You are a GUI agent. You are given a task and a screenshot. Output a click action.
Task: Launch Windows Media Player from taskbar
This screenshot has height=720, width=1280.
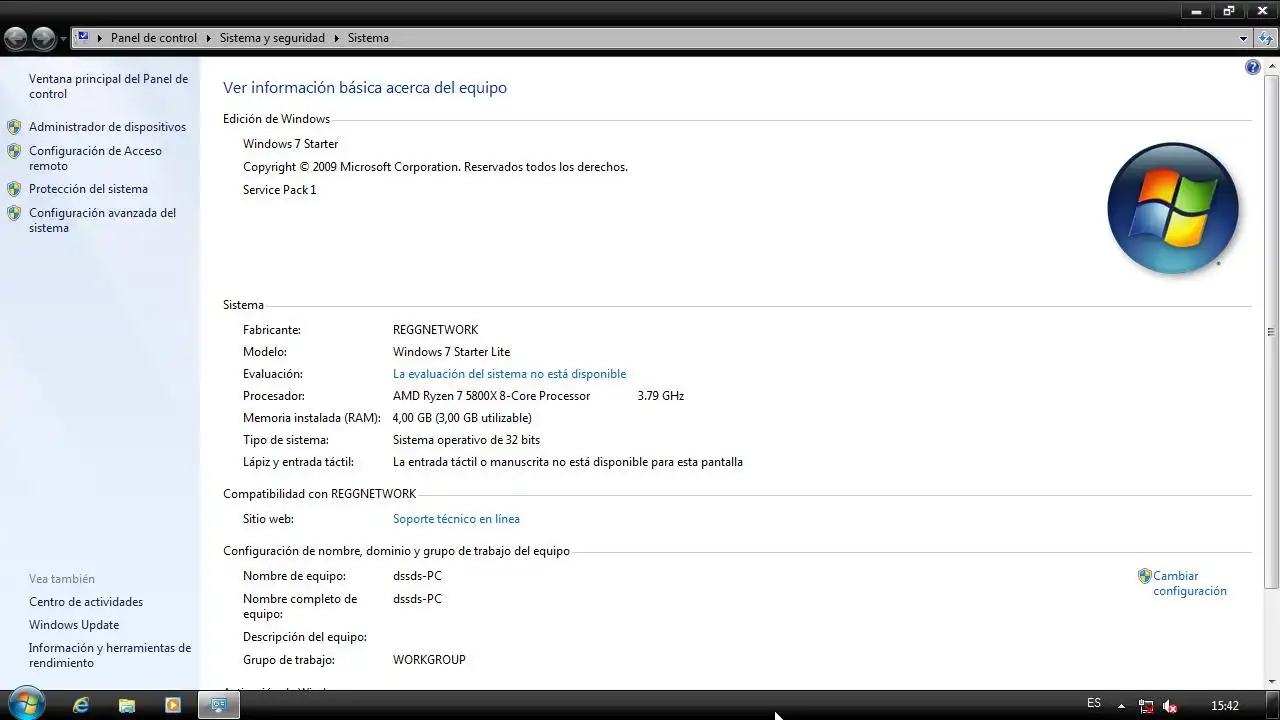[x=172, y=705]
